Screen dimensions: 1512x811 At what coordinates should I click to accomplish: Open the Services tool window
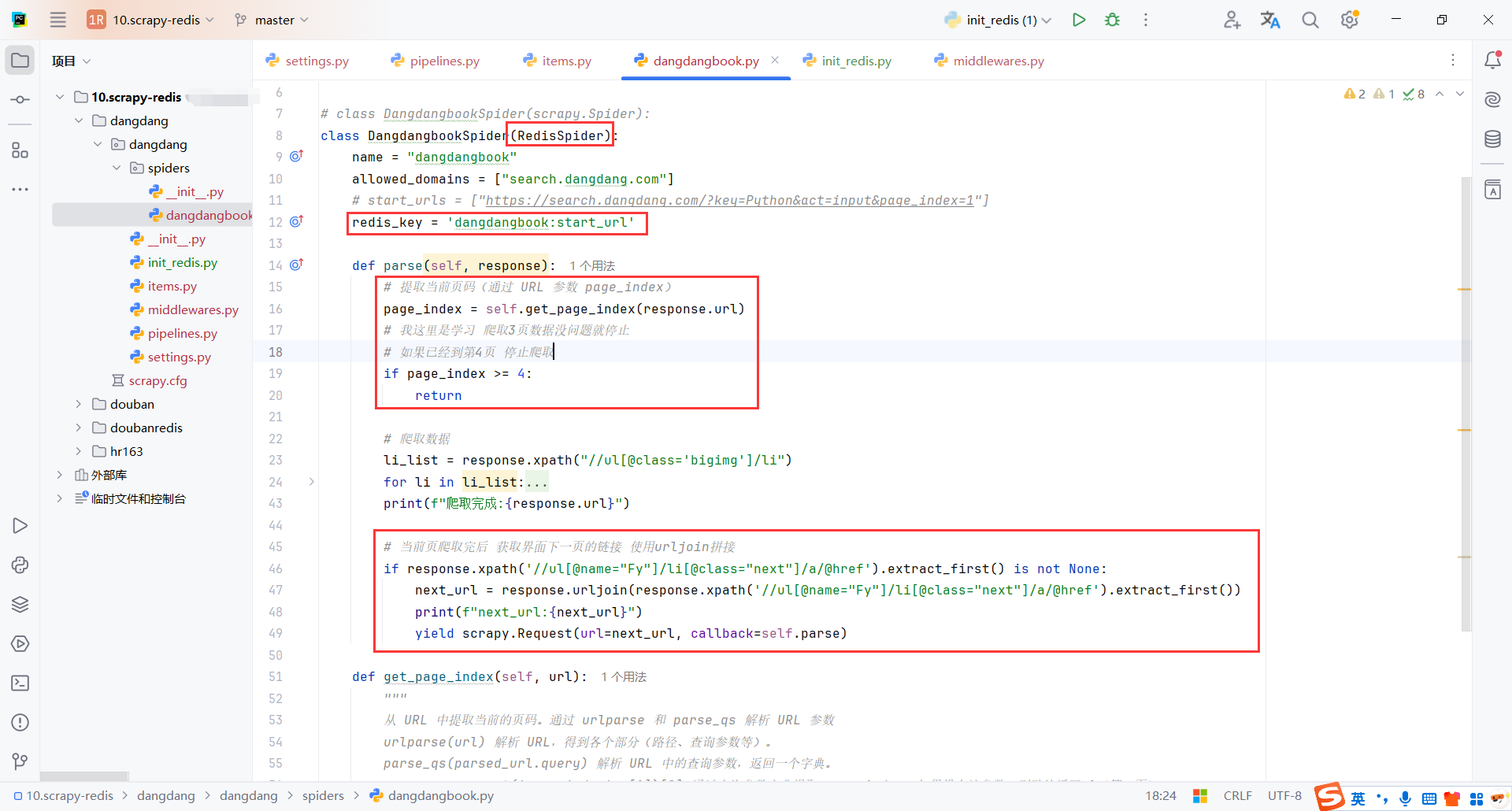click(20, 644)
